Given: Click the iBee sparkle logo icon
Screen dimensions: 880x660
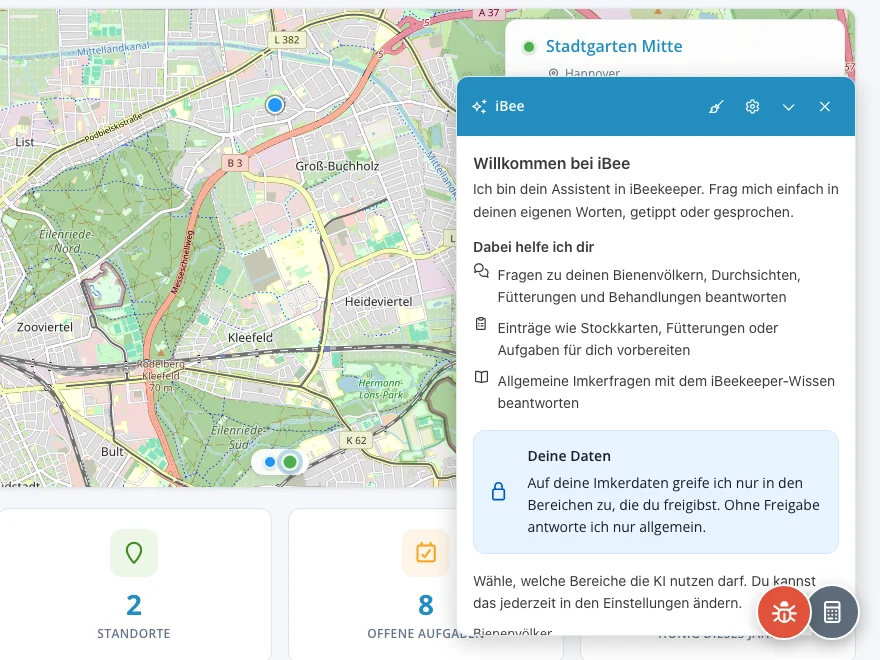Looking at the screenshot, I should pos(479,107).
